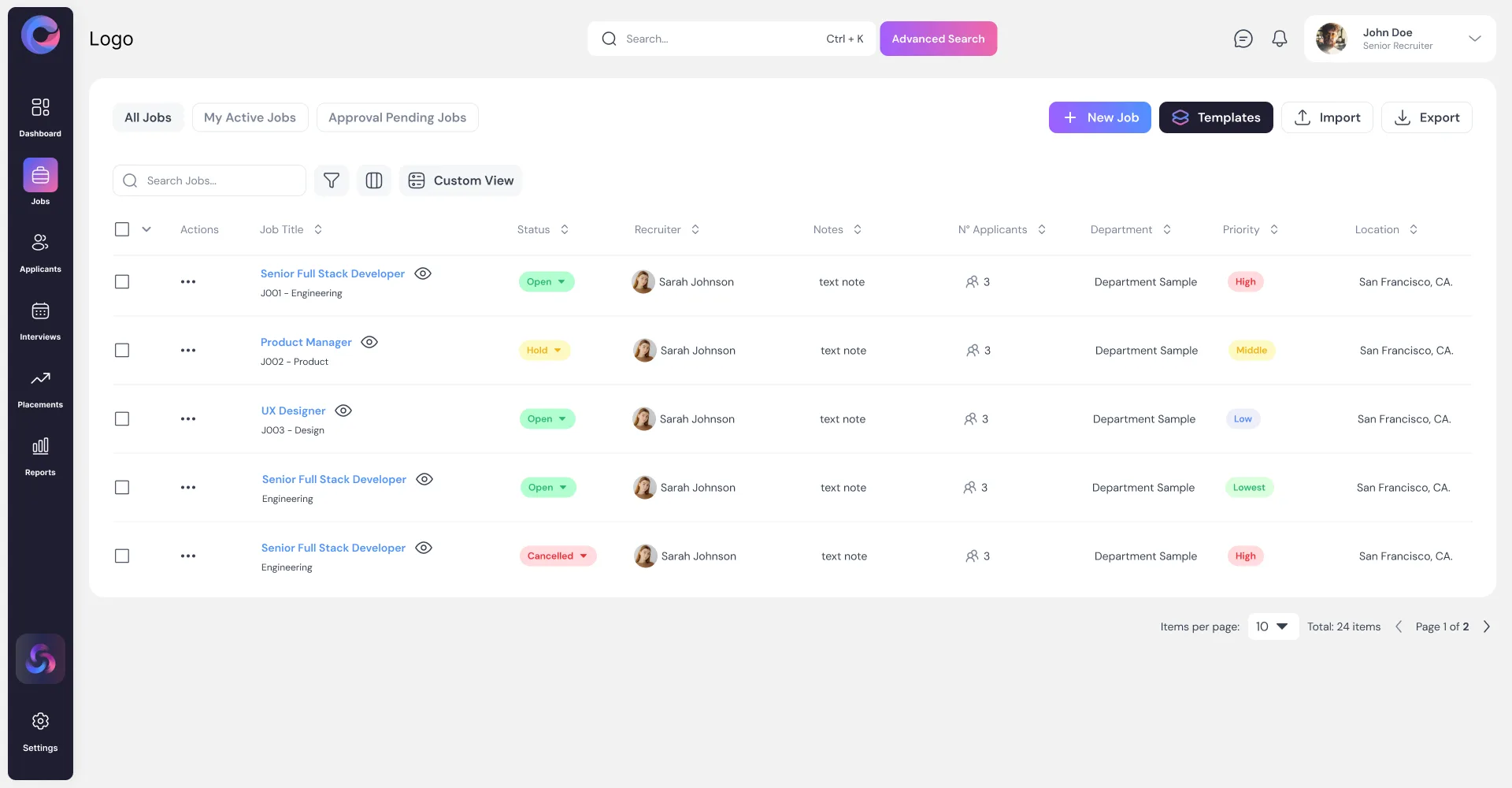
Task: Sort by Priority column arrows
Action: [x=1274, y=229]
